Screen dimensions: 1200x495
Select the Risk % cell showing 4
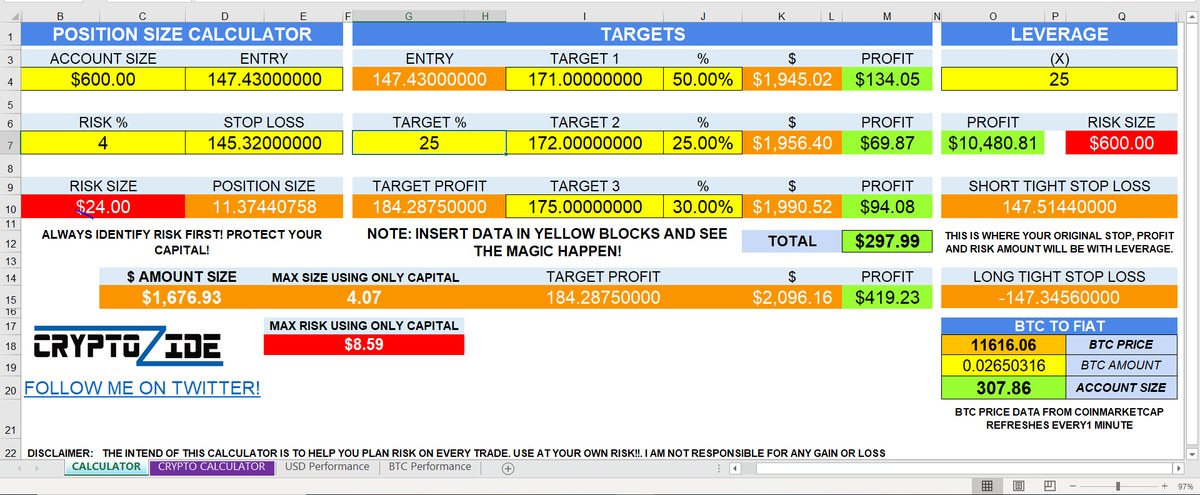point(103,143)
